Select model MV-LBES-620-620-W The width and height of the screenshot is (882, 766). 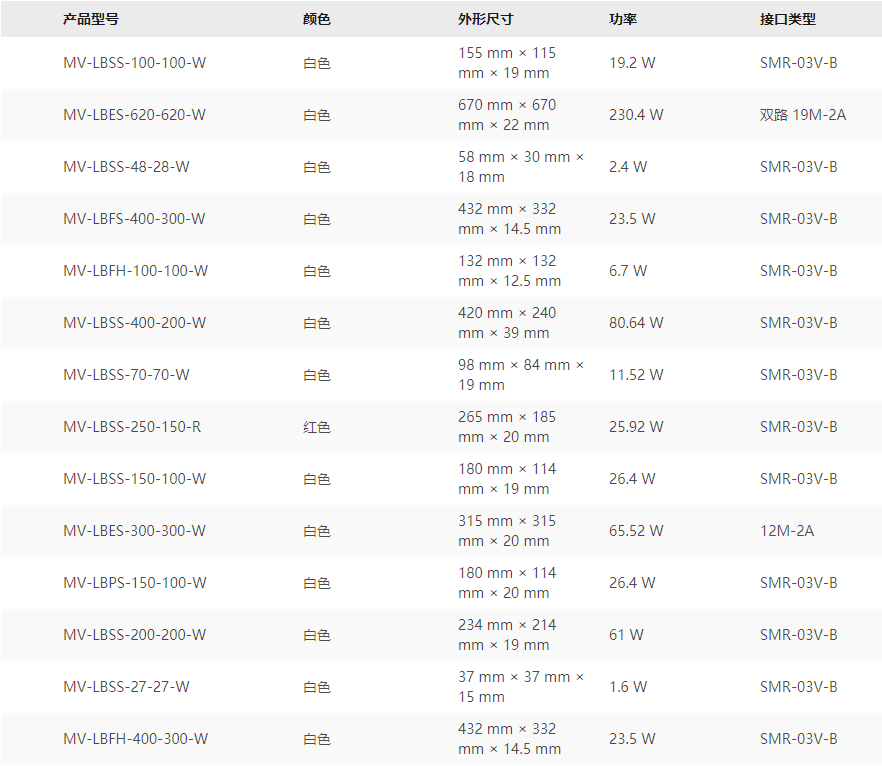coord(134,115)
